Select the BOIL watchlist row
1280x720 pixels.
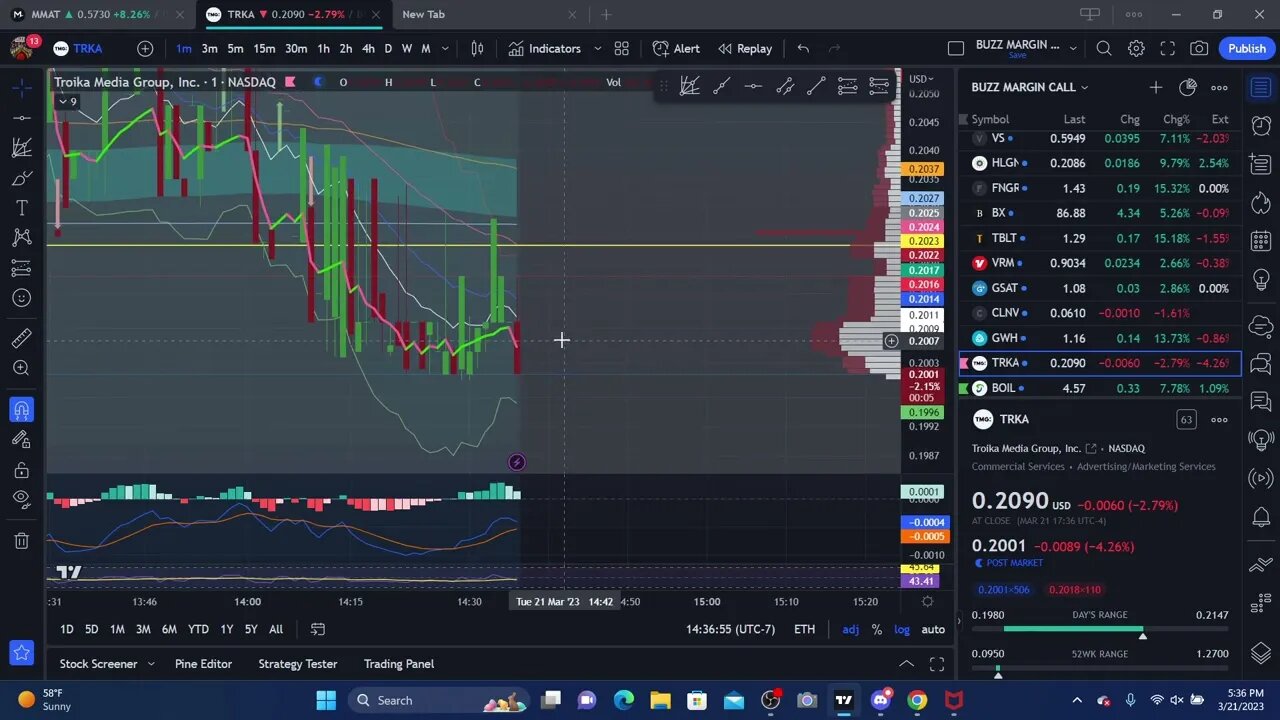[1100, 388]
